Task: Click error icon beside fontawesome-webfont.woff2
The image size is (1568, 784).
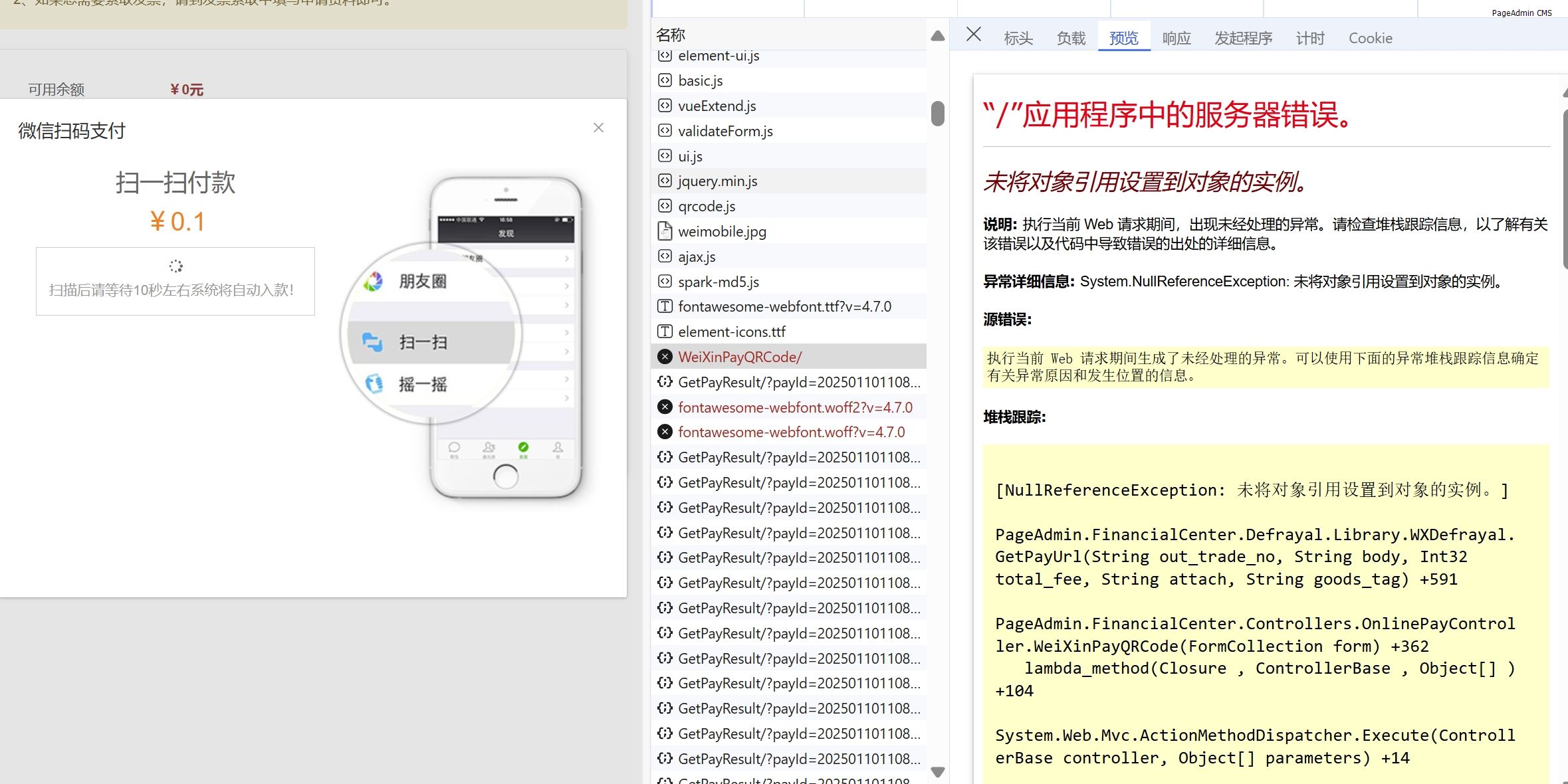Action: 665,407
